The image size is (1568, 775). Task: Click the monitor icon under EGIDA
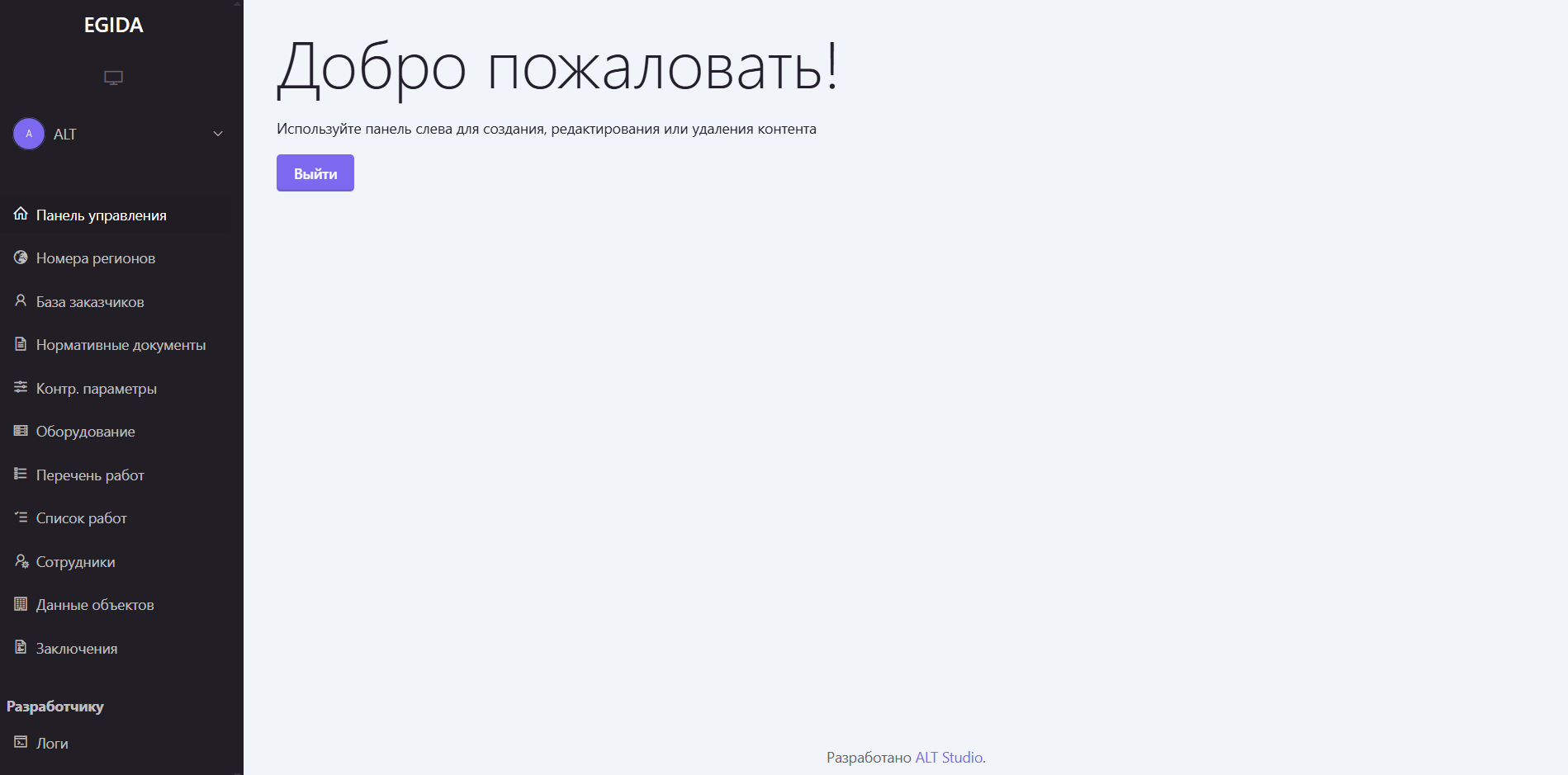pos(113,78)
